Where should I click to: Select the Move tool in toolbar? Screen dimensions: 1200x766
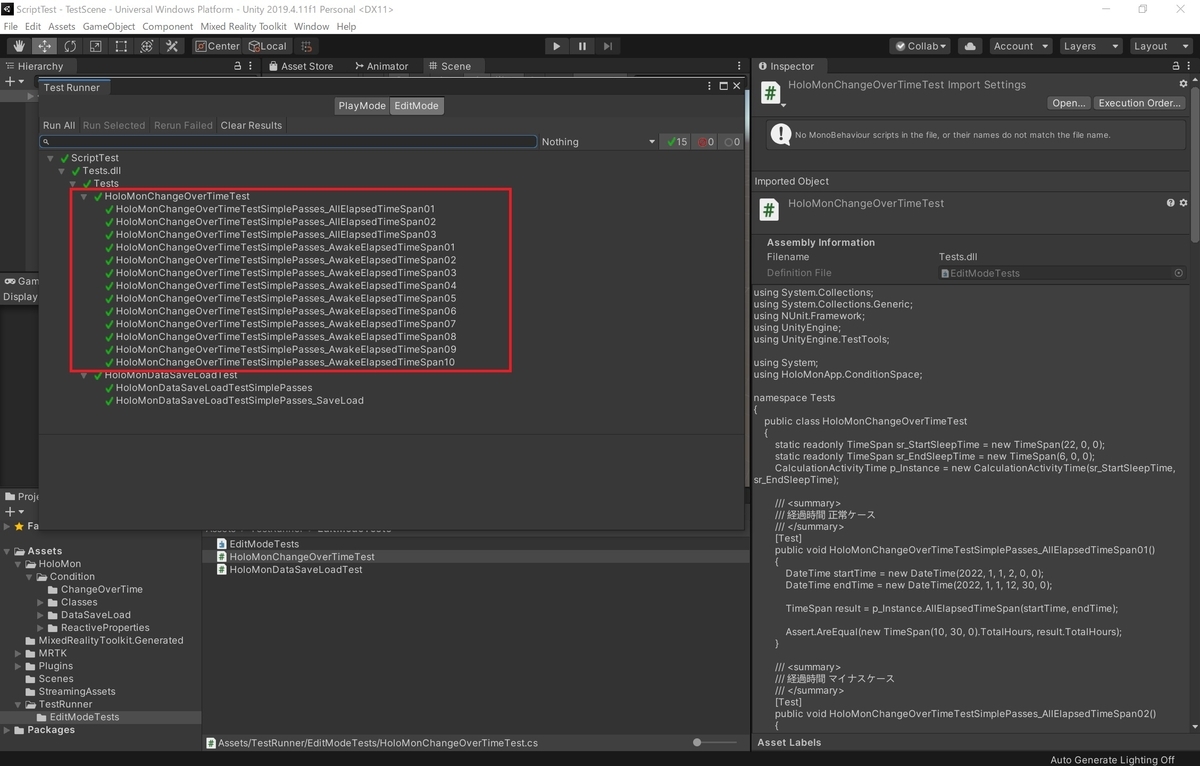pyautogui.click(x=45, y=46)
